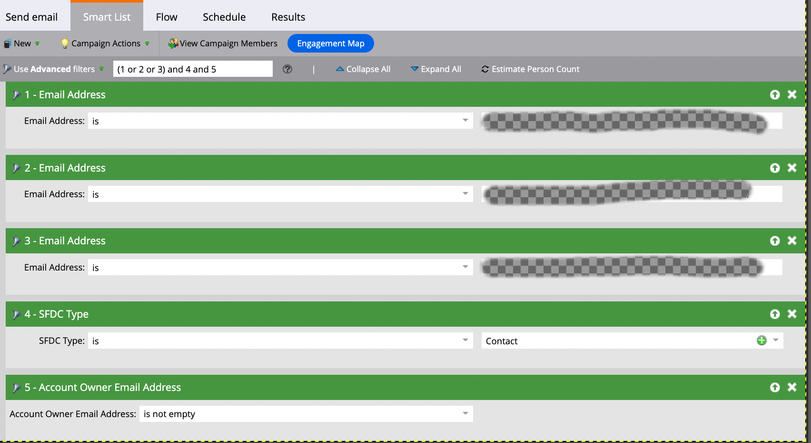Move filter 1 Email Address up
Screen dimensions: 811x443
pyautogui.click(x=774, y=94)
